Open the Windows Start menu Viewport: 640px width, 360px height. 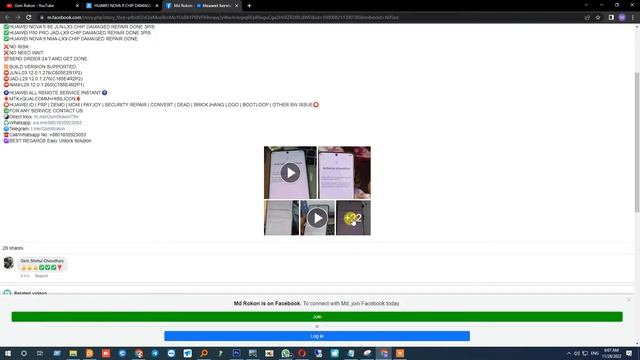pos(7,353)
